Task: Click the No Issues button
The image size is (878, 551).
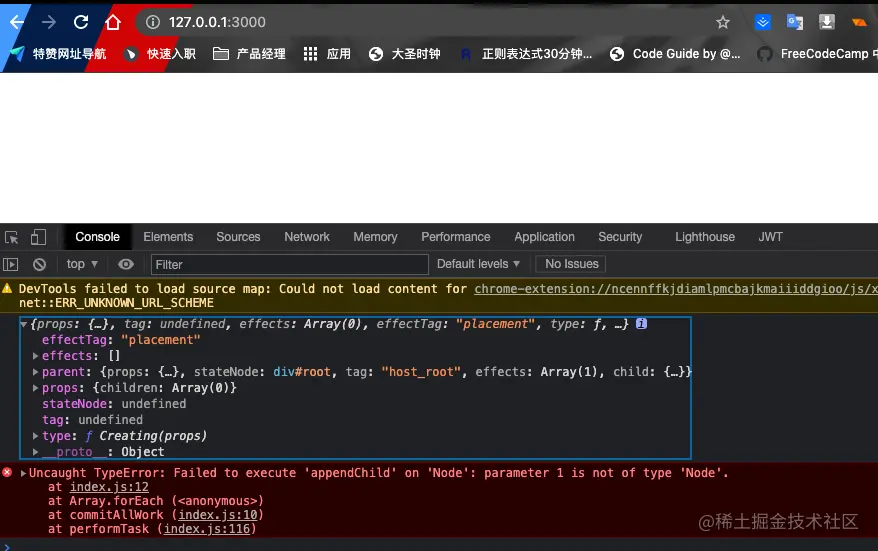Action: (571, 264)
